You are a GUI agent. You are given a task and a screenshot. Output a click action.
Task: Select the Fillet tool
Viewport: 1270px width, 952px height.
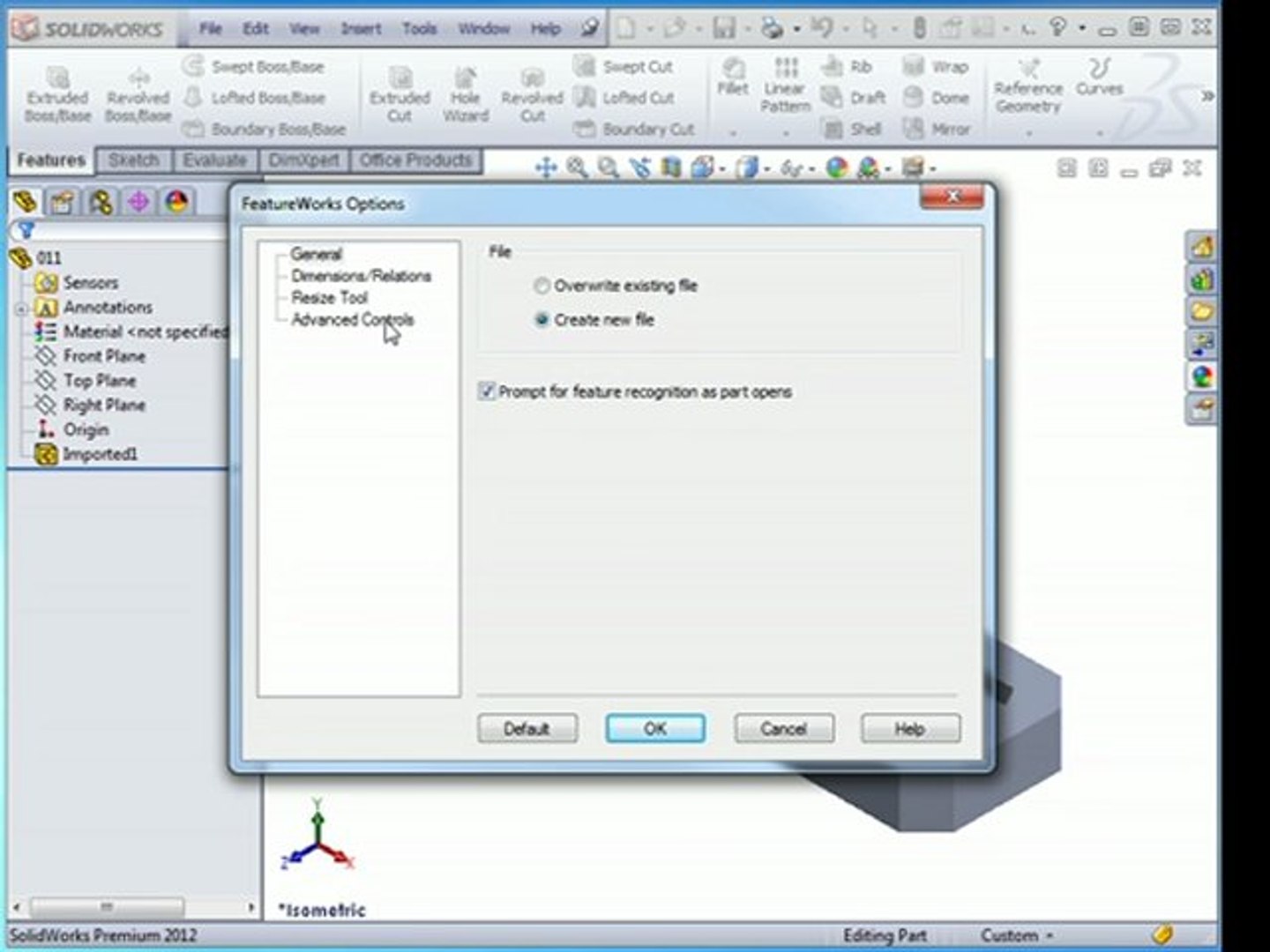(x=732, y=77)
